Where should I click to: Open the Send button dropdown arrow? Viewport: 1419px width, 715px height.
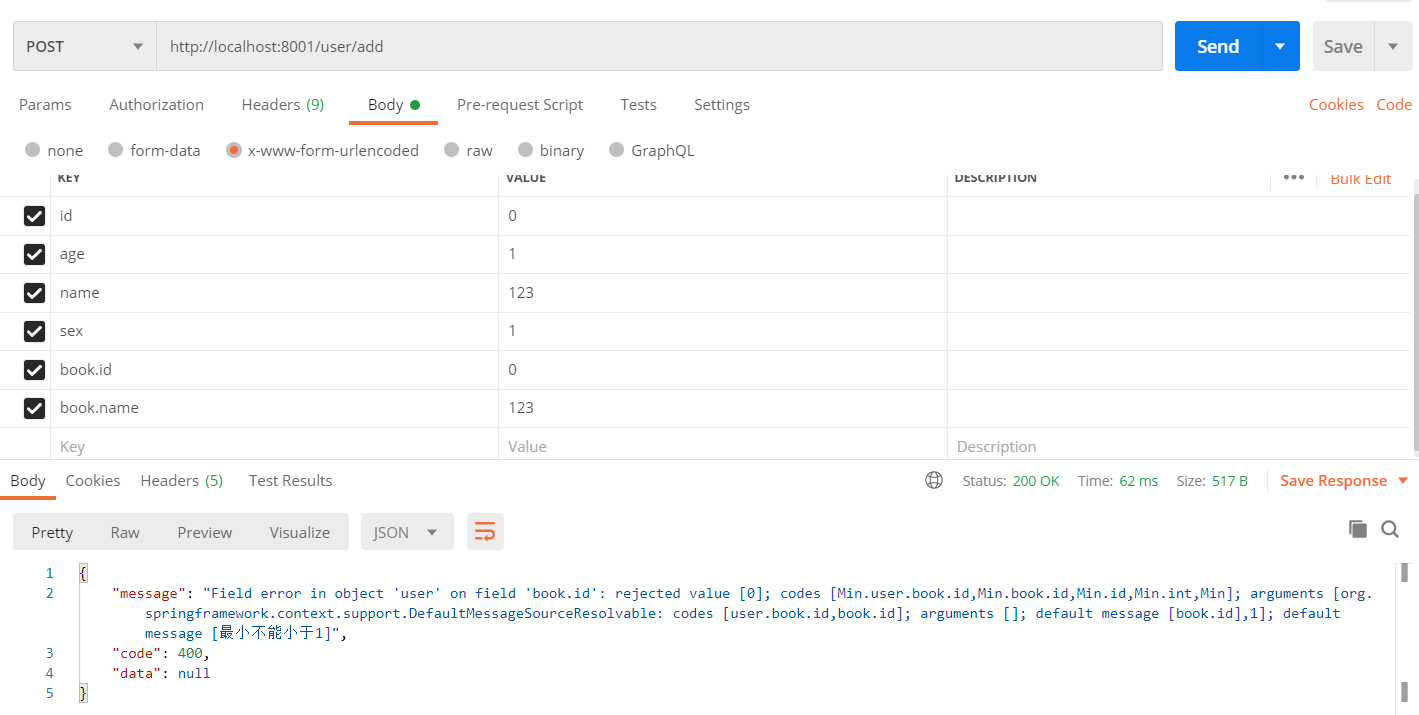point(1280,45)
